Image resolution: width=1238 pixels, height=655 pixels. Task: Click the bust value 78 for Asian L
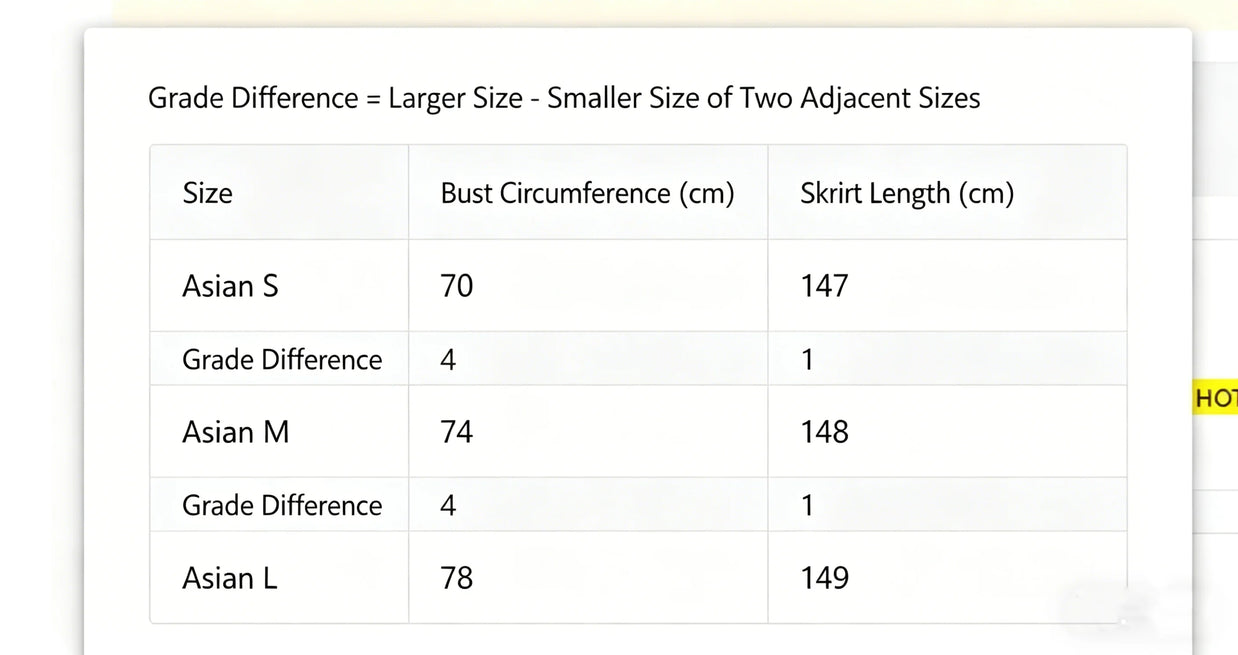tap(457, 578)
